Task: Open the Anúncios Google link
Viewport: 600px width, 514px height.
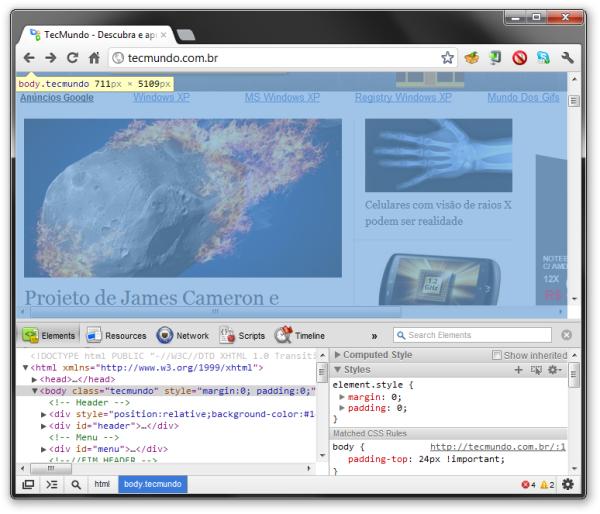Action: [x=57, y=98]
